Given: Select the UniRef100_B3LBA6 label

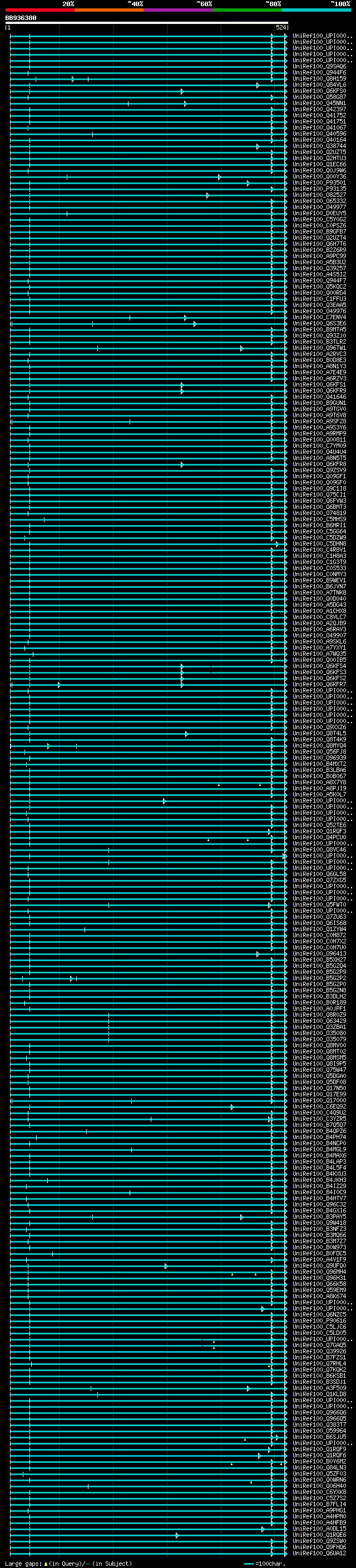Looking at the screenshot, I should [319, 770].
